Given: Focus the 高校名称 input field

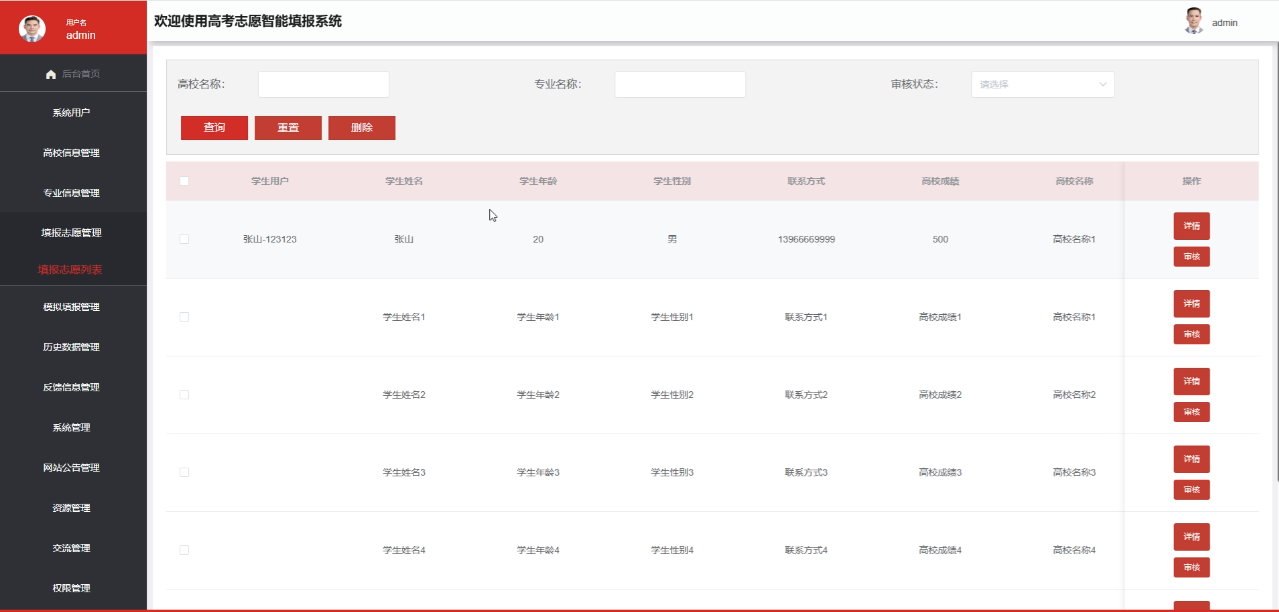Looking at the screenshot, I should [324, 84].
